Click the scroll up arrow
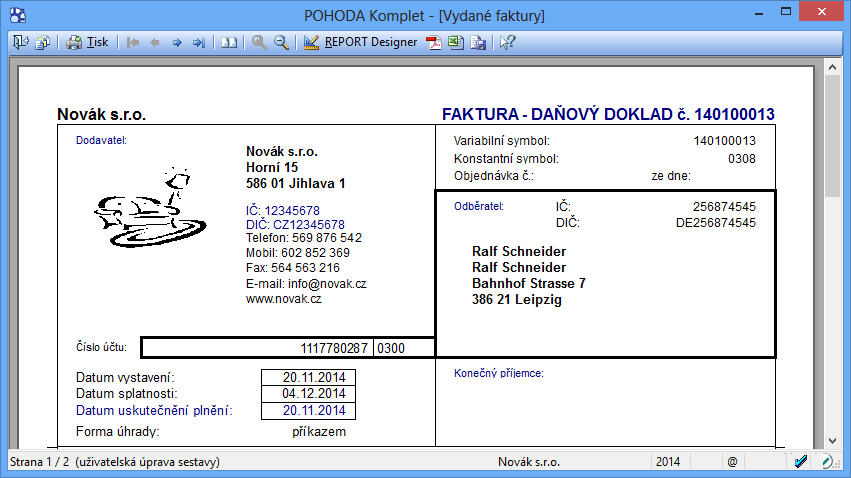 coord(832,67)
